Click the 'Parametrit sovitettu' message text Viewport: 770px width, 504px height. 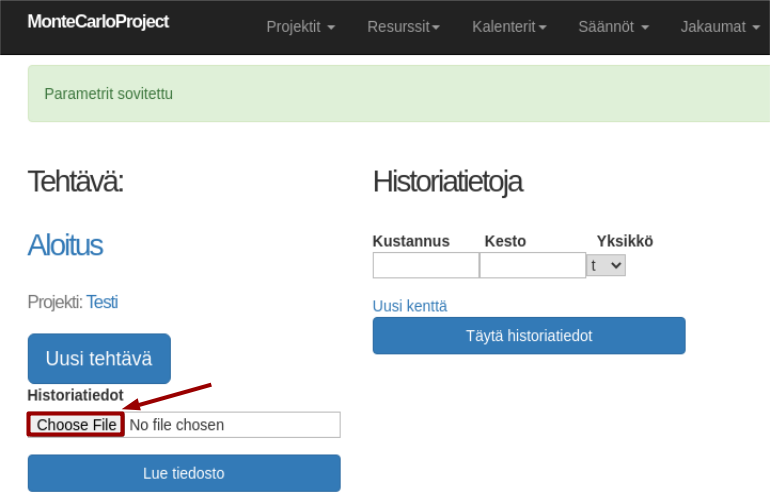(x=109, y=93)
